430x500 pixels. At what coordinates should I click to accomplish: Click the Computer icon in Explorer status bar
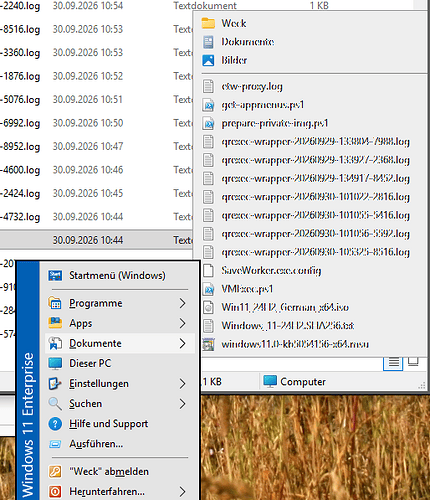(270, 382)
